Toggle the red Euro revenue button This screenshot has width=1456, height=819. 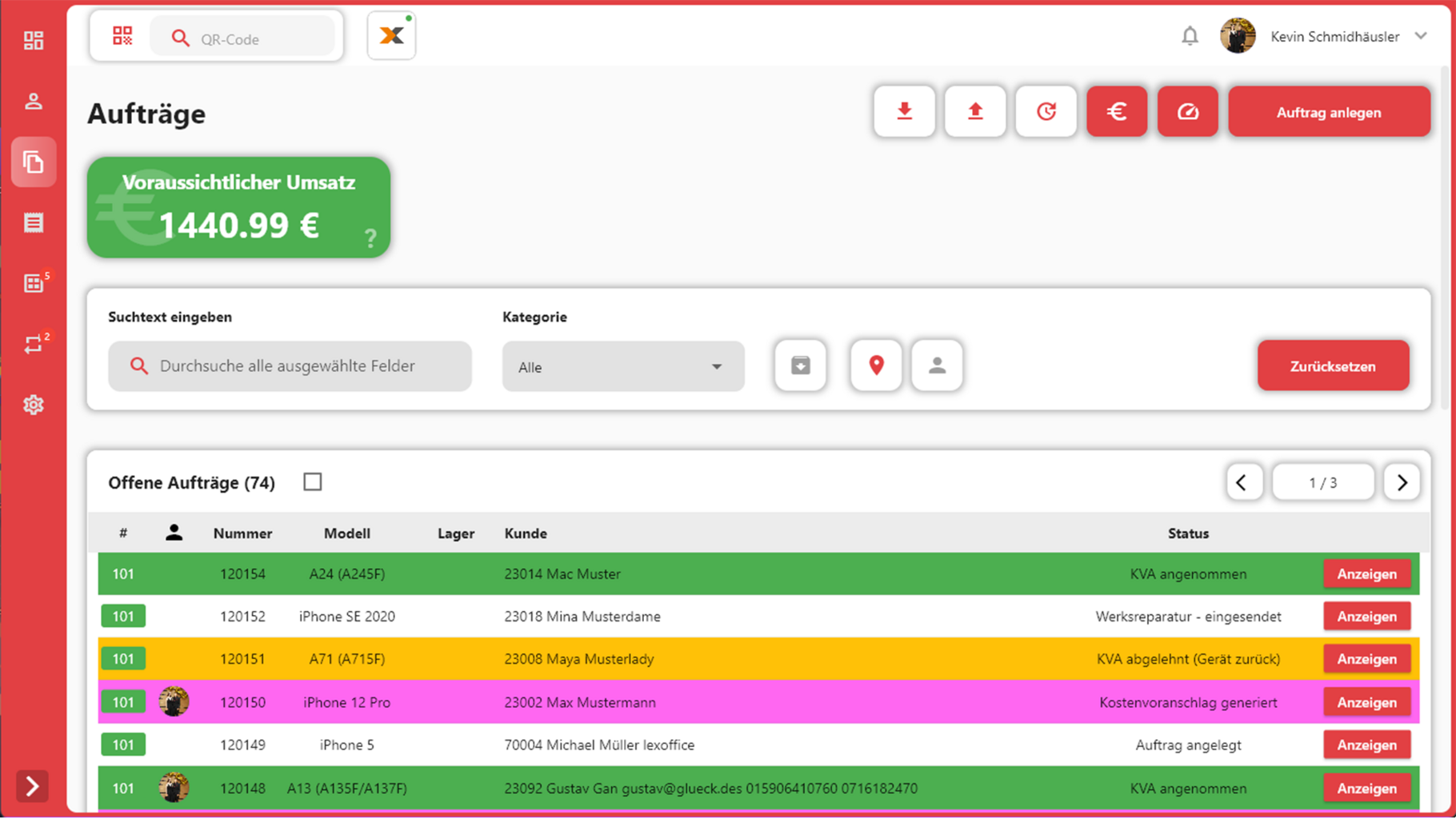[1116, 112]
